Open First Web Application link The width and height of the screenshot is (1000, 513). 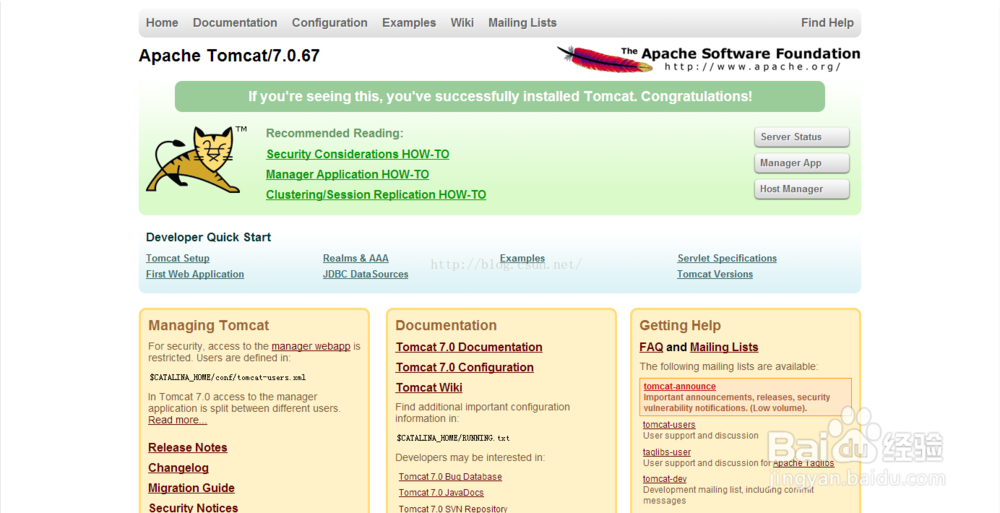tap(195, 274)
